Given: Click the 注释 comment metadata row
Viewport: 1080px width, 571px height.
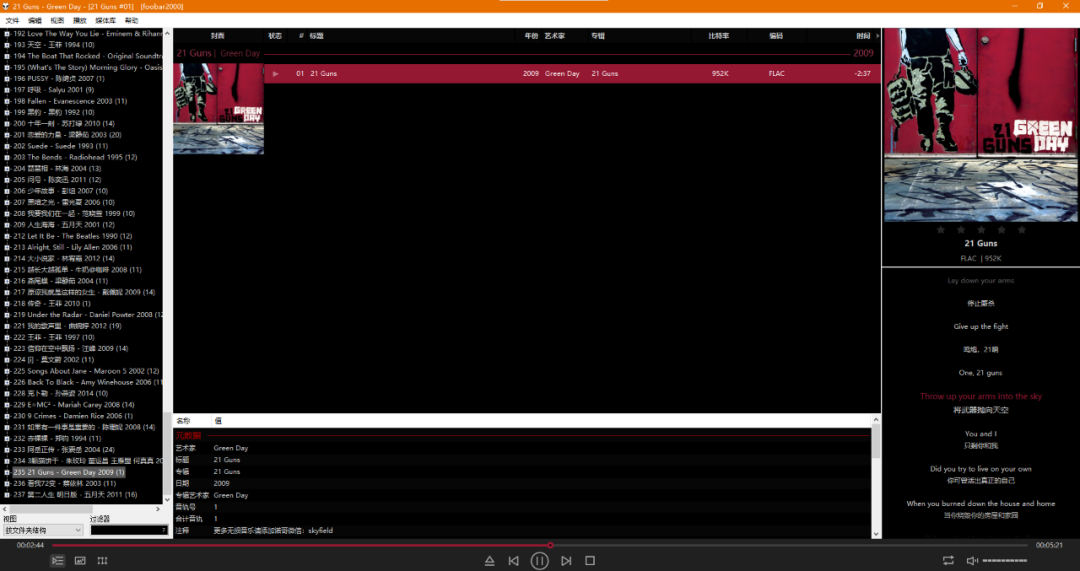Looking at the screenshot, I should pos(522,531).
